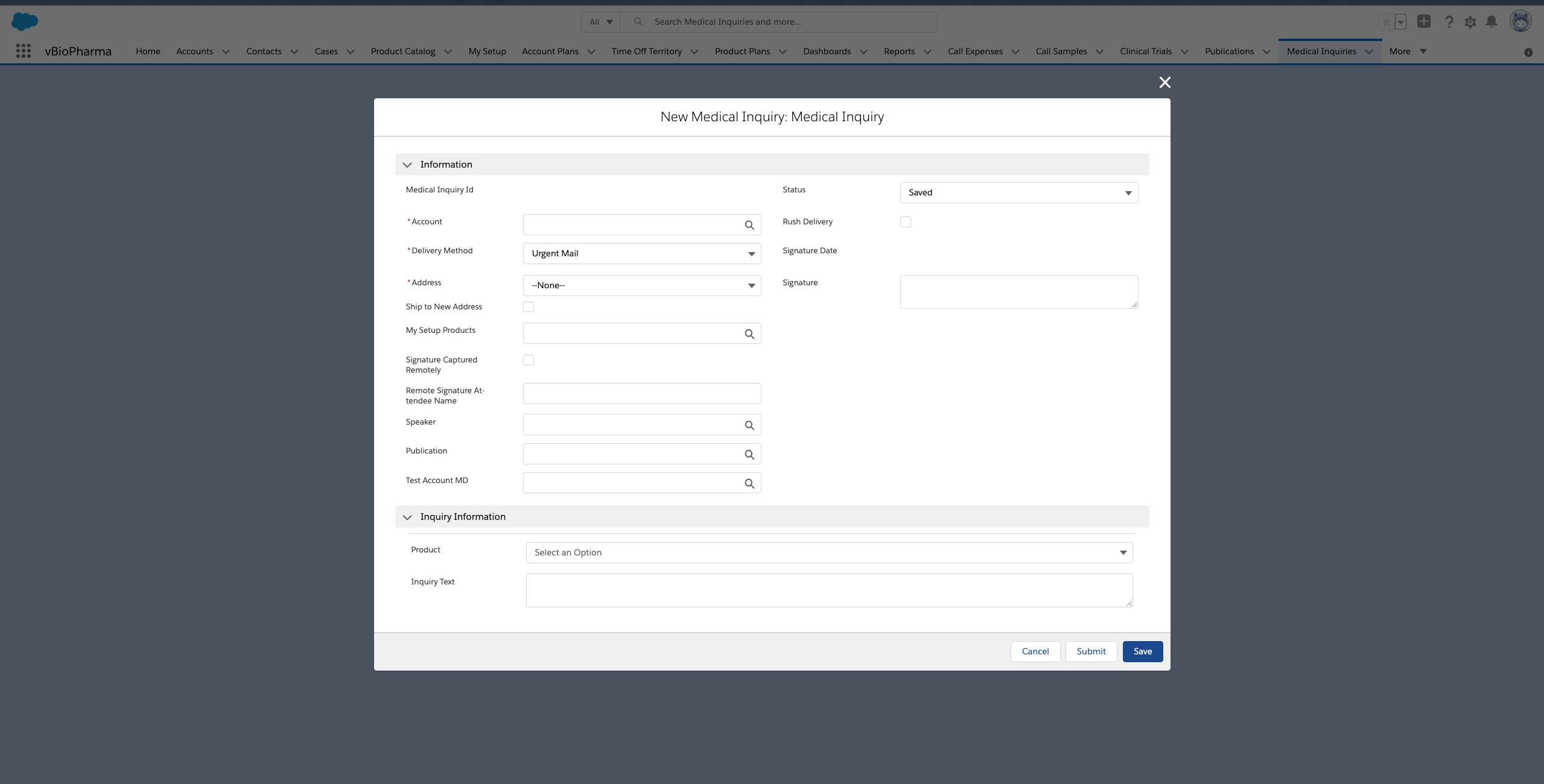Go to the Clinical Trials tab

(x=1145, y=51)
